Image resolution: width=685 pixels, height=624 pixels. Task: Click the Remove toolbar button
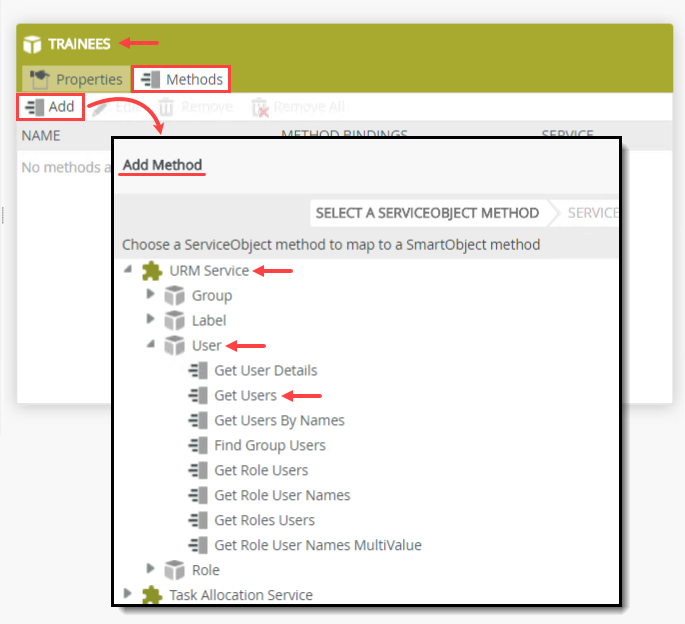[x=196, y=107]
